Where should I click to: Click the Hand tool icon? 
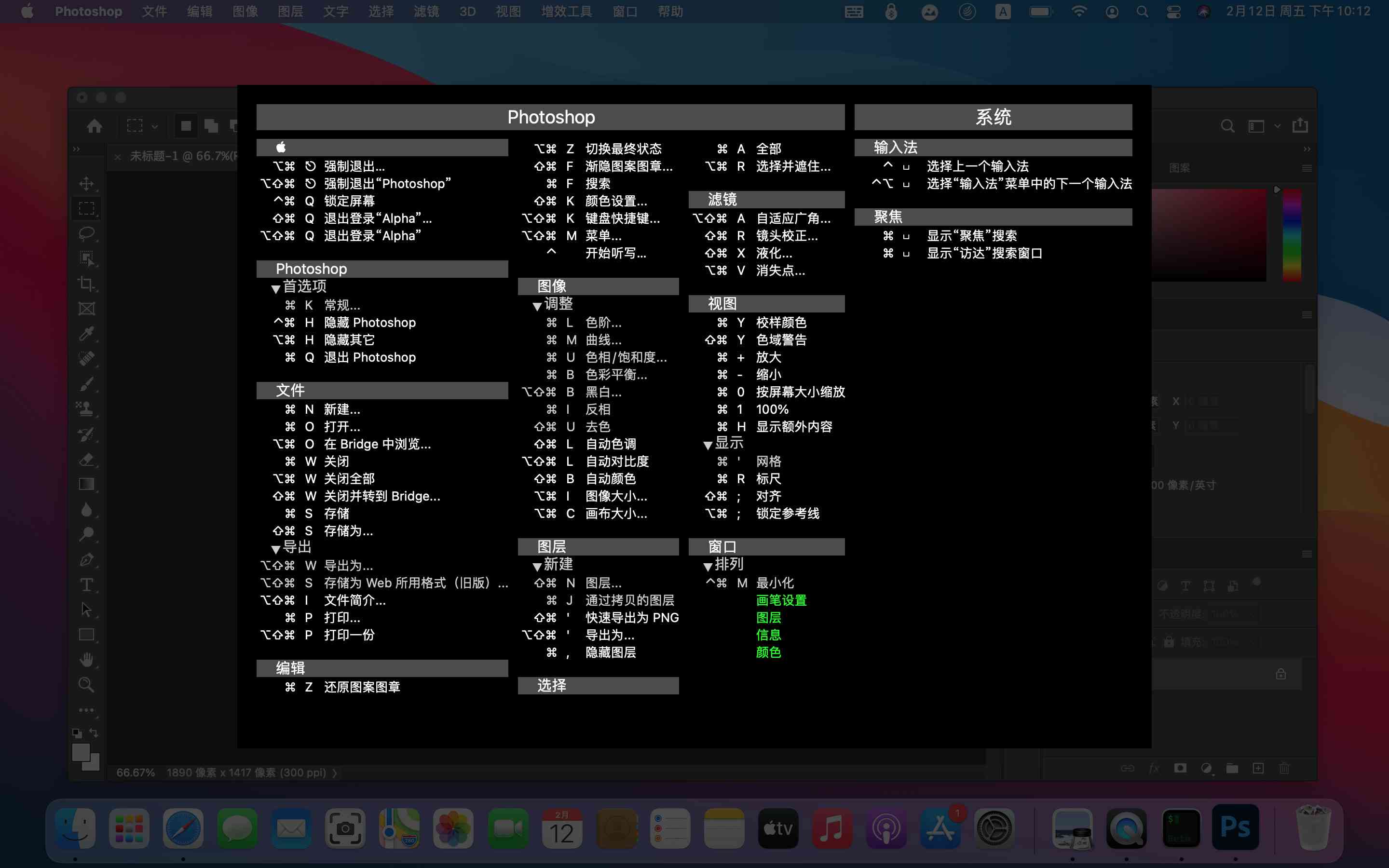pyautogui.click(x=87, y=659)
